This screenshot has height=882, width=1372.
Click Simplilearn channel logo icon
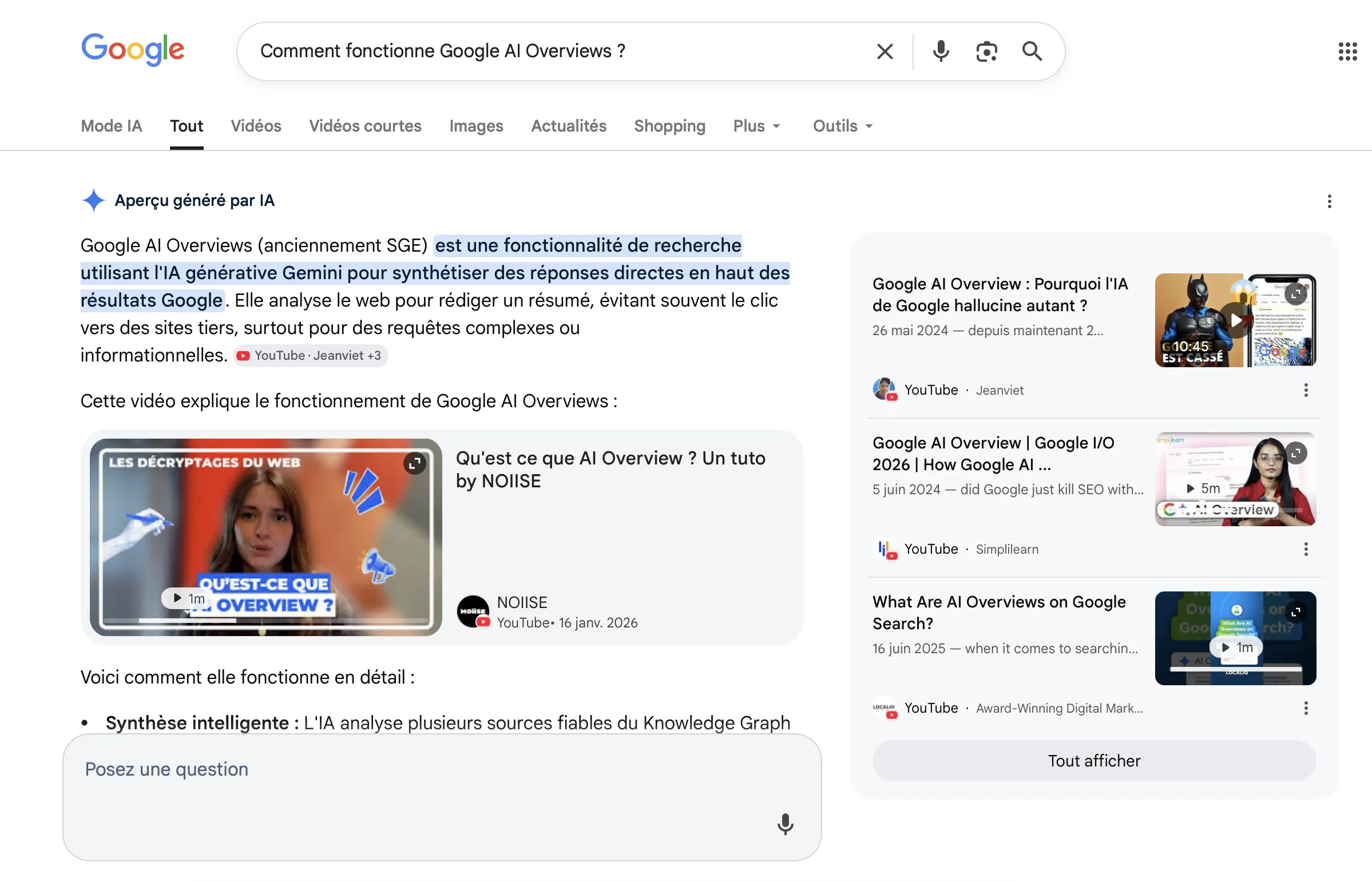click(885, 549)
